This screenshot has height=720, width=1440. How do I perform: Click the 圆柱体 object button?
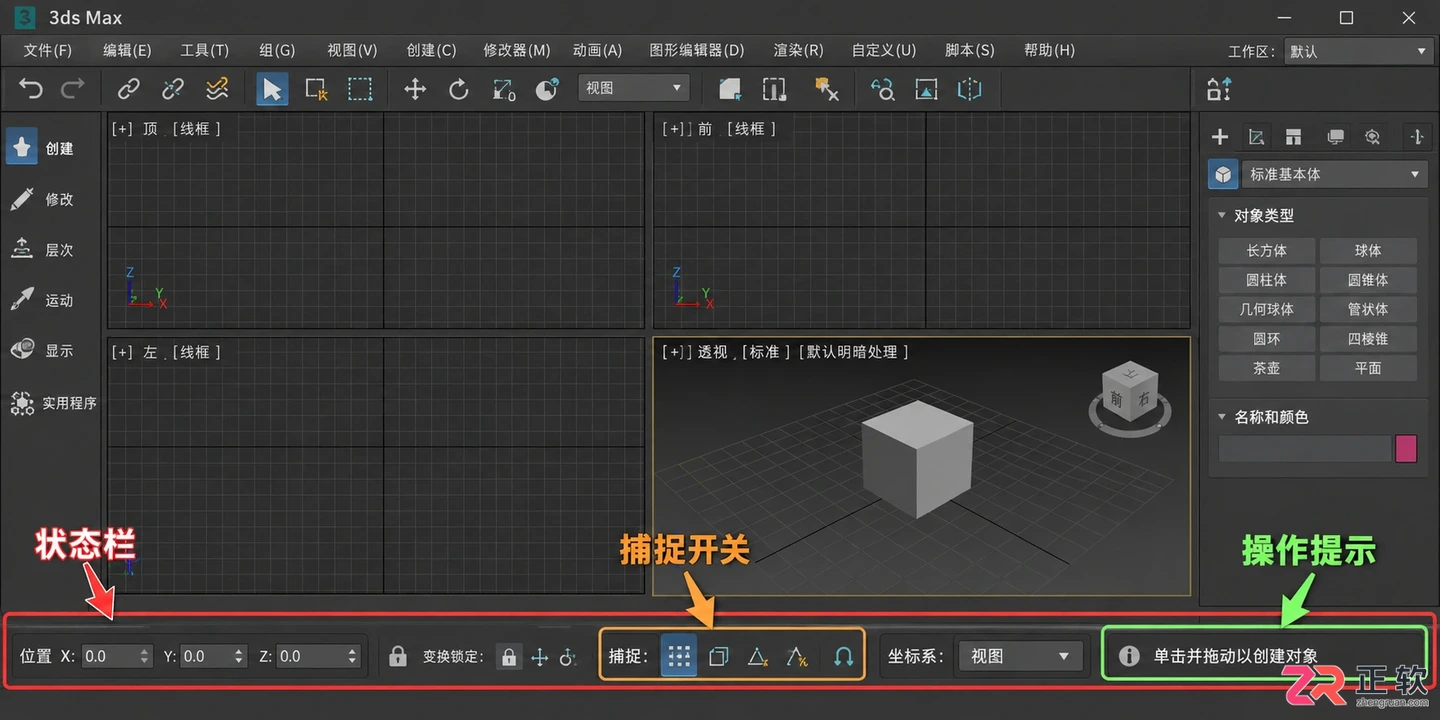click(x=1266, y=280)
